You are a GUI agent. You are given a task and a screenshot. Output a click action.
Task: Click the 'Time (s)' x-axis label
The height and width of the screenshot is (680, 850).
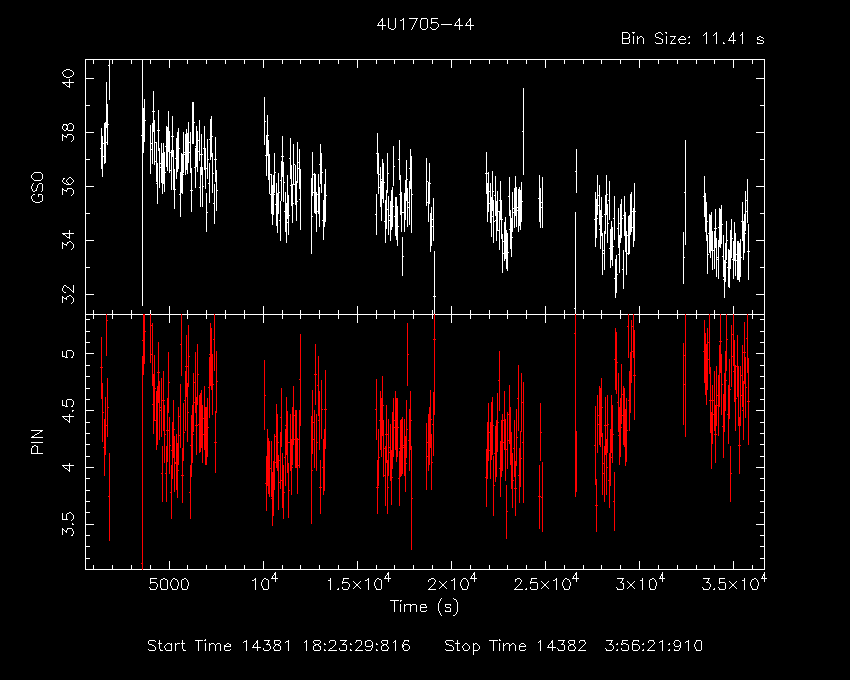pyautogui.click(x=424, y=607)
